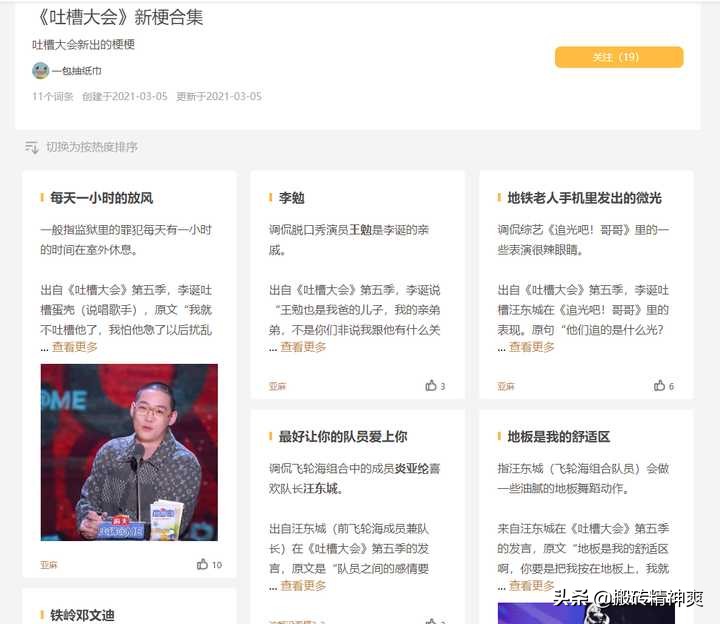Click the 更新于2021-03-05 update date
This screenshot has width=720, height=624.
(x=219, y=96)
